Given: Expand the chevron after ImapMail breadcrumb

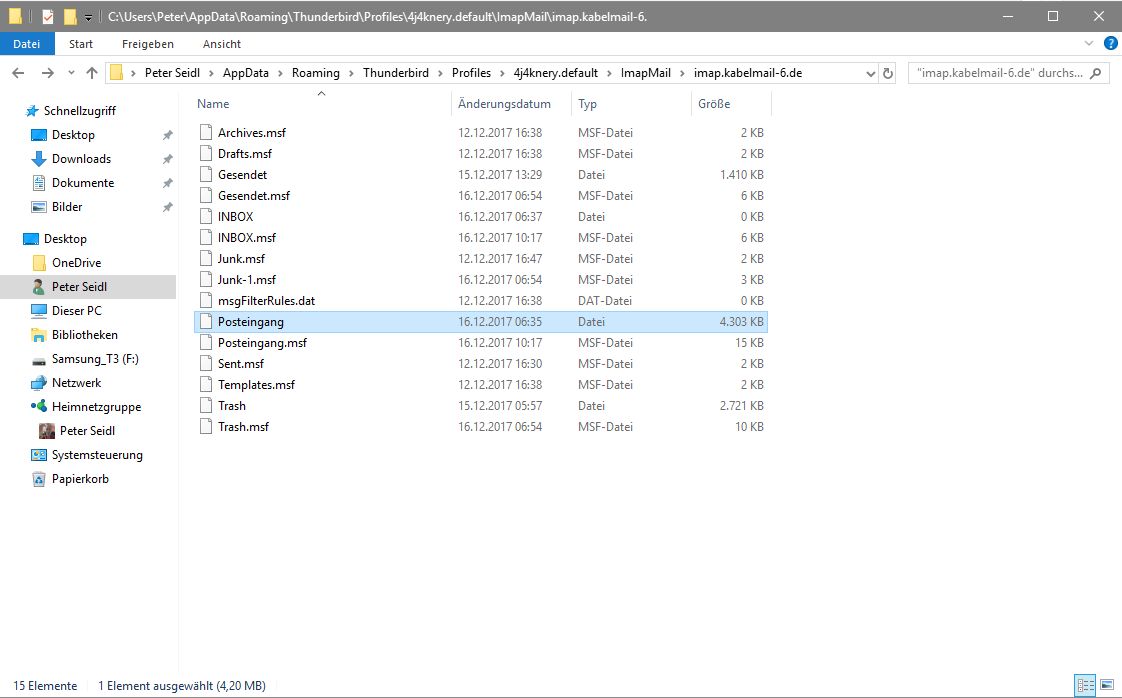Looking at the screenshot, I should coord(682,73).
